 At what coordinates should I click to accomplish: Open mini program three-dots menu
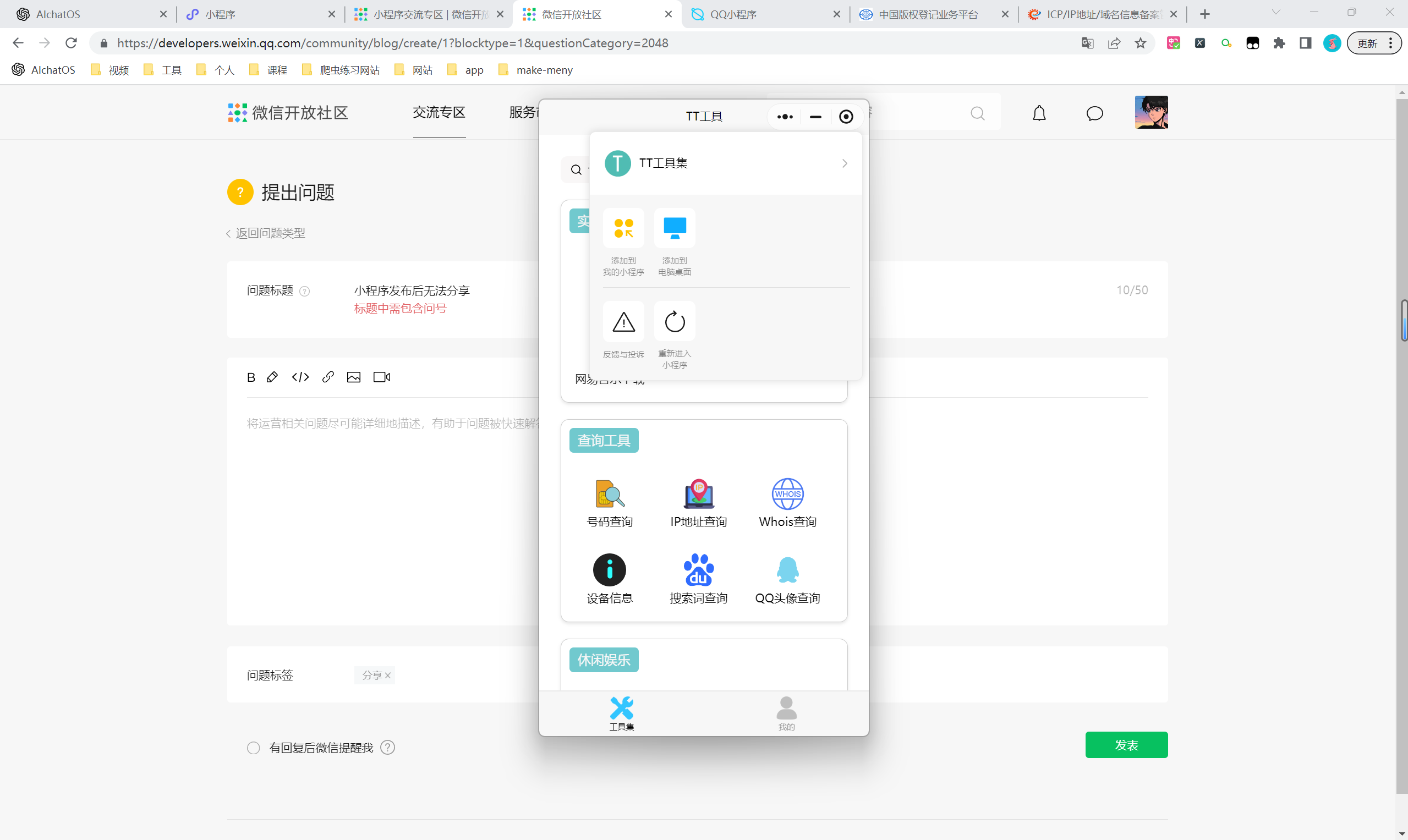pos(785,117)
